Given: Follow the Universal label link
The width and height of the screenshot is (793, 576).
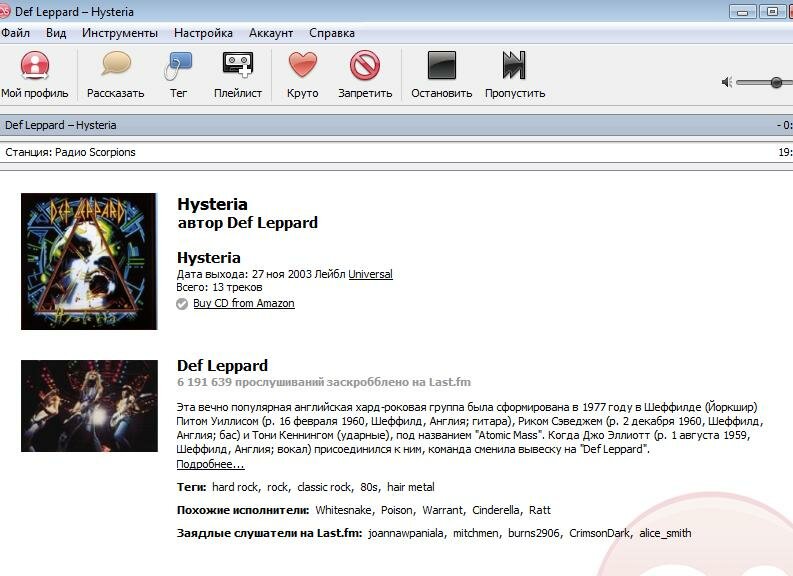Looking at the screenshot, I should click(370, 274).
